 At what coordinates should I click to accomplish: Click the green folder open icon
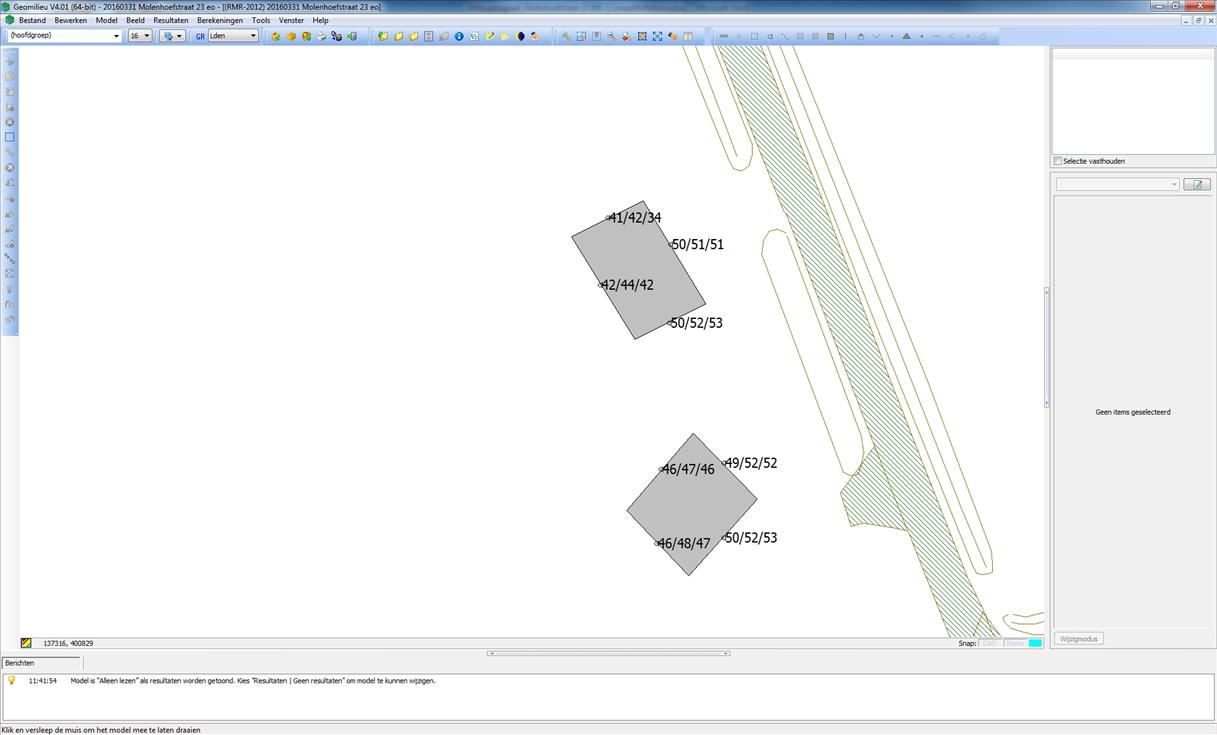click(x=383, y=36)
